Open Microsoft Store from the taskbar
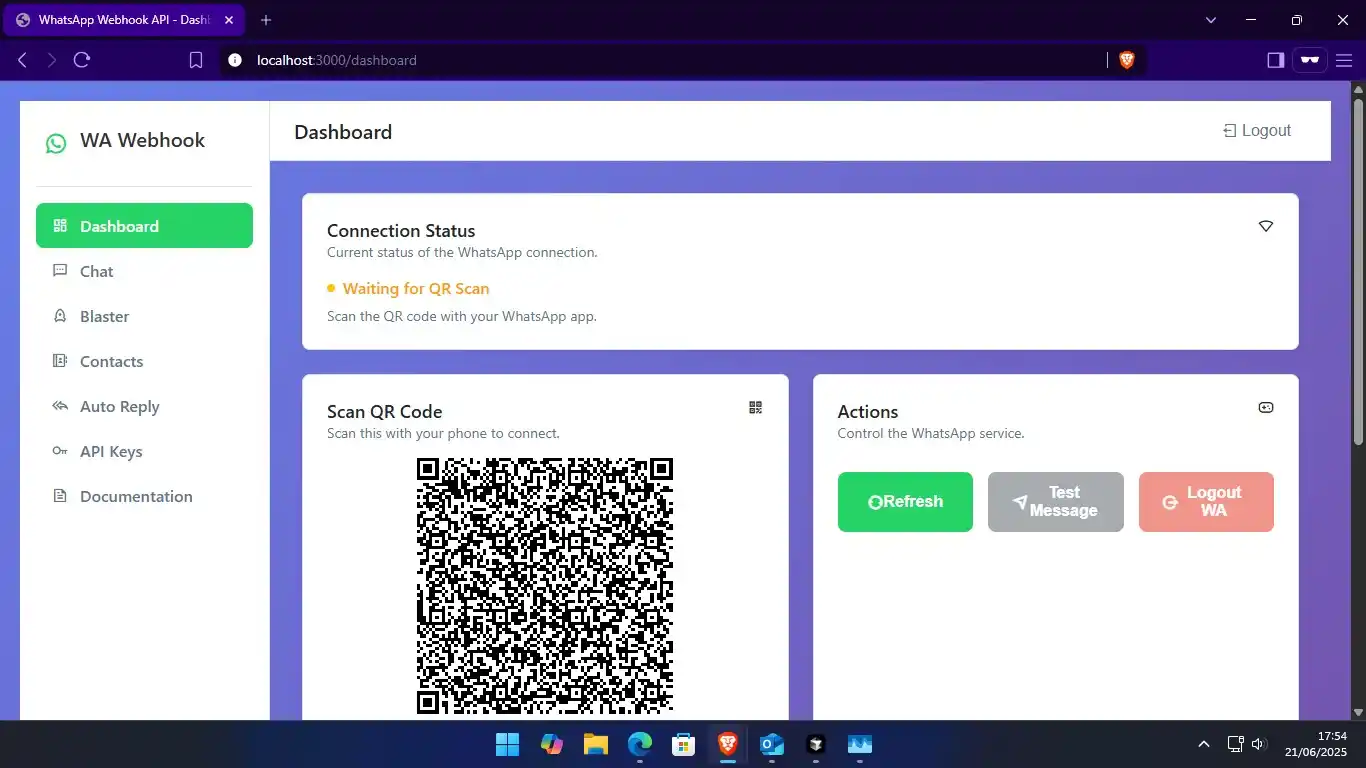 (x=684, y=744)
